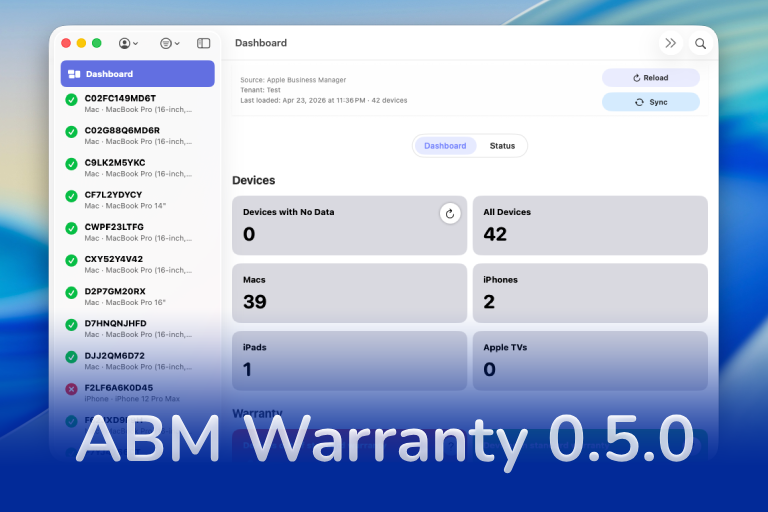The height and width of the screenshot is (512, 768).
Task: Click green check status icon for D2P7GM20RX
Action: (72, 293)
